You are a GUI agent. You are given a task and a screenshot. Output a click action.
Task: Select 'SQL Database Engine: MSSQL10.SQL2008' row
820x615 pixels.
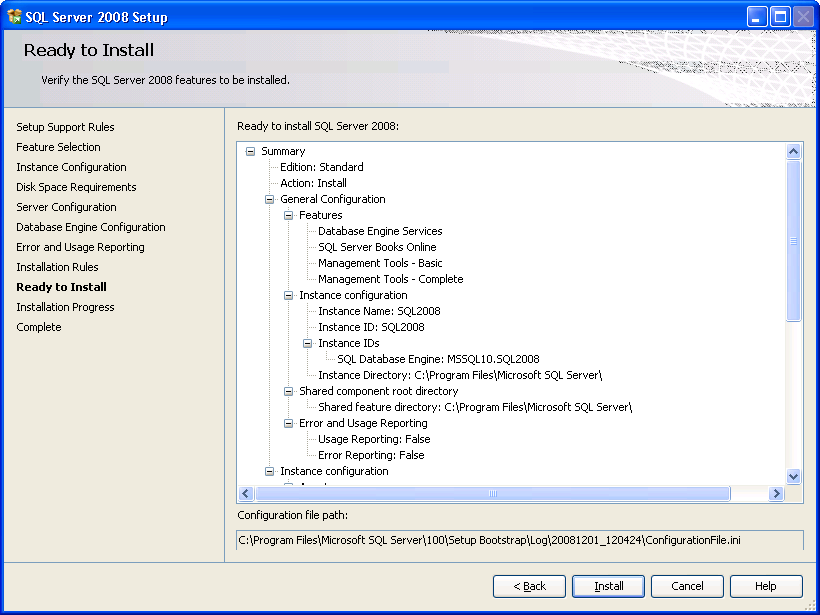(438, 359)
